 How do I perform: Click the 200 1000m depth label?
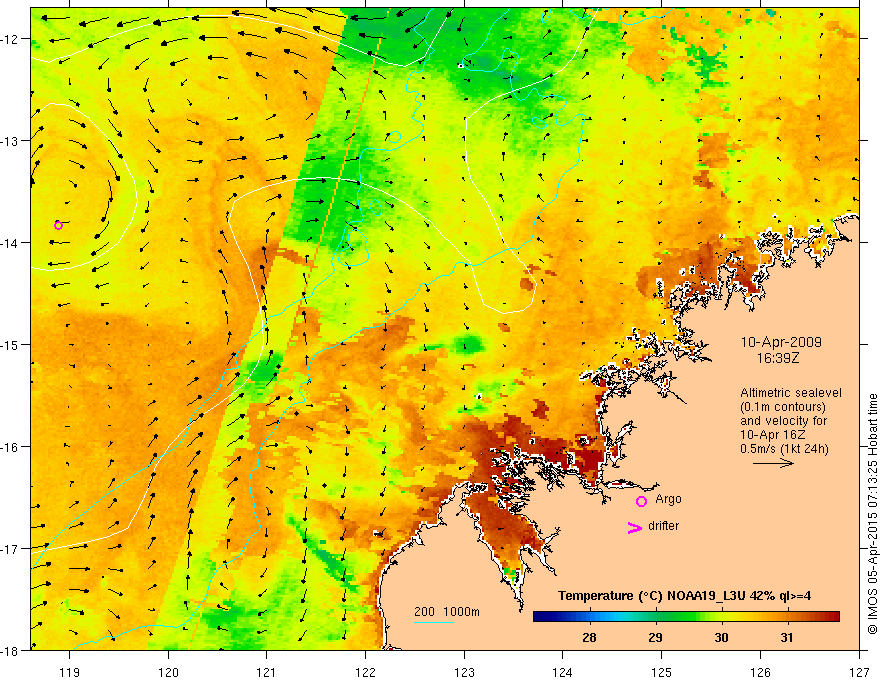447,612
